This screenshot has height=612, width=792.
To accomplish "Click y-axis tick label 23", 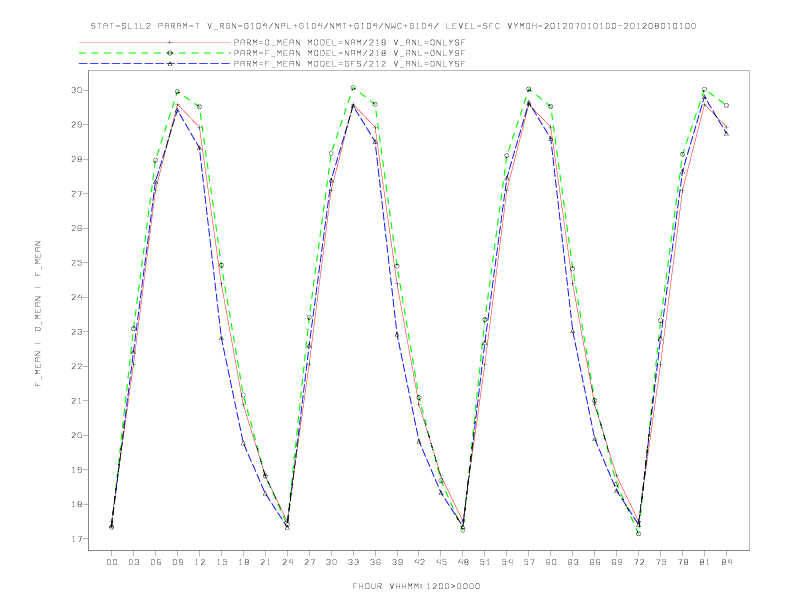I will pyautogui.click(x=76, y=332).
